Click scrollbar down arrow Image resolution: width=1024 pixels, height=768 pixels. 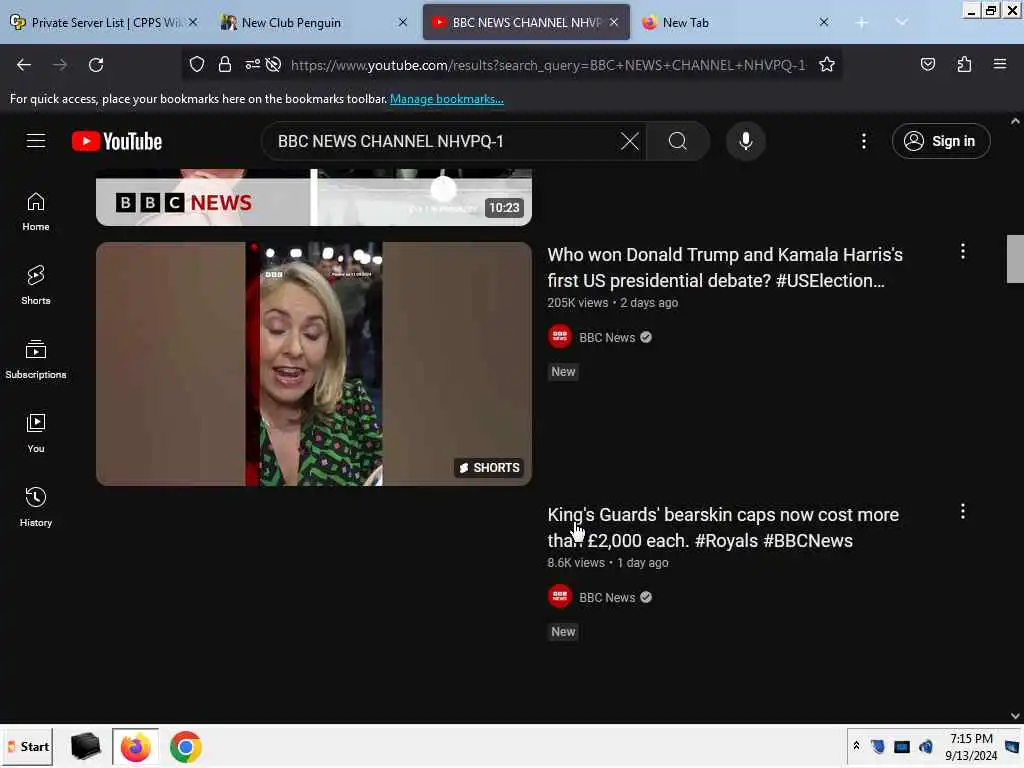tap(1015, 716)
